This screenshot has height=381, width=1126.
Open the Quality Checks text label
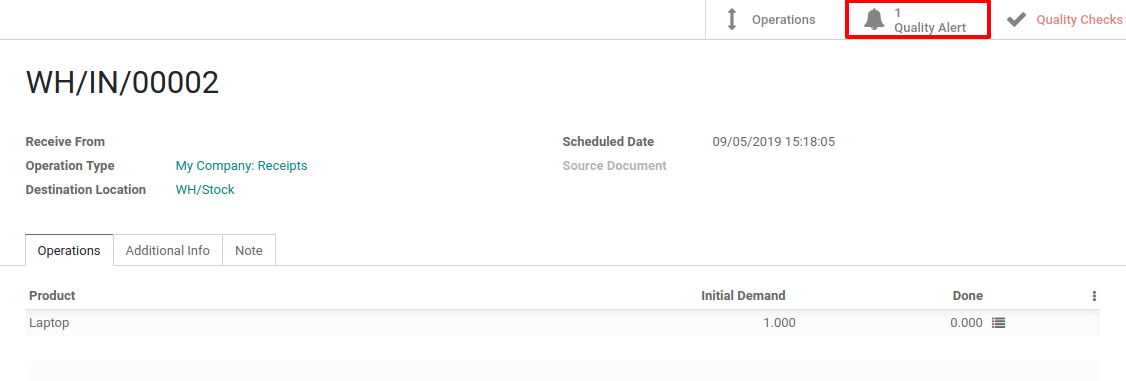click(x=1079, y=19)
